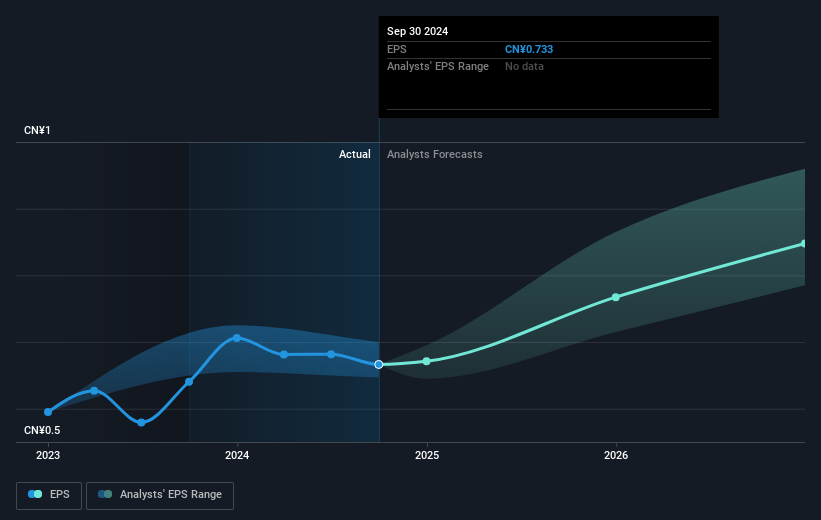Click the 2026 x-axis label
821x520 pixels.
[x=616, y=456]
